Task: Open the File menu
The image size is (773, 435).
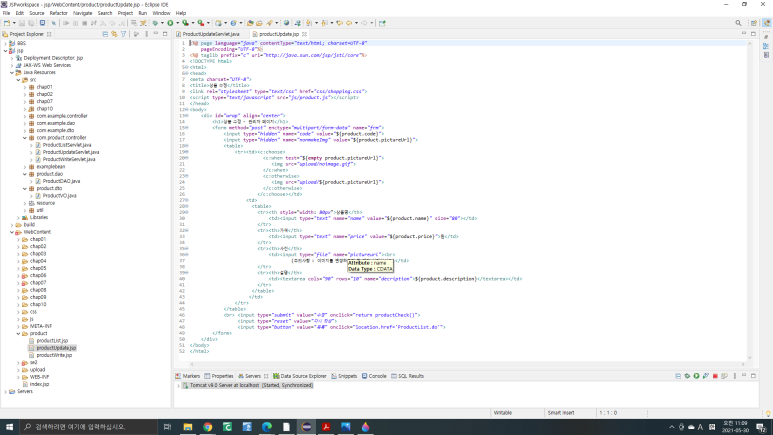Action: (x=6, y=13)
